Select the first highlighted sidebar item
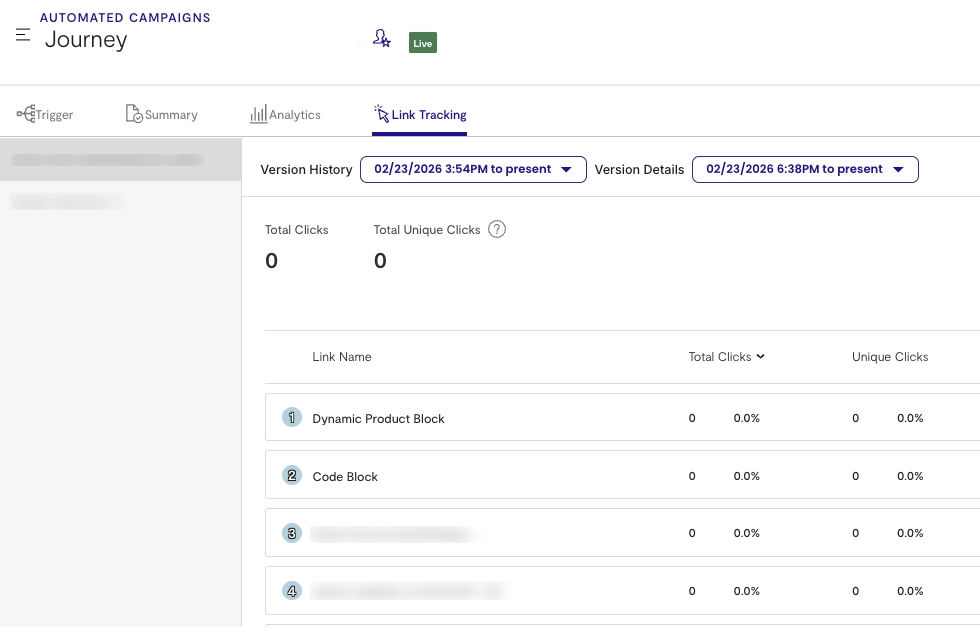The image size is (980, 627). [x=120, y=159]
